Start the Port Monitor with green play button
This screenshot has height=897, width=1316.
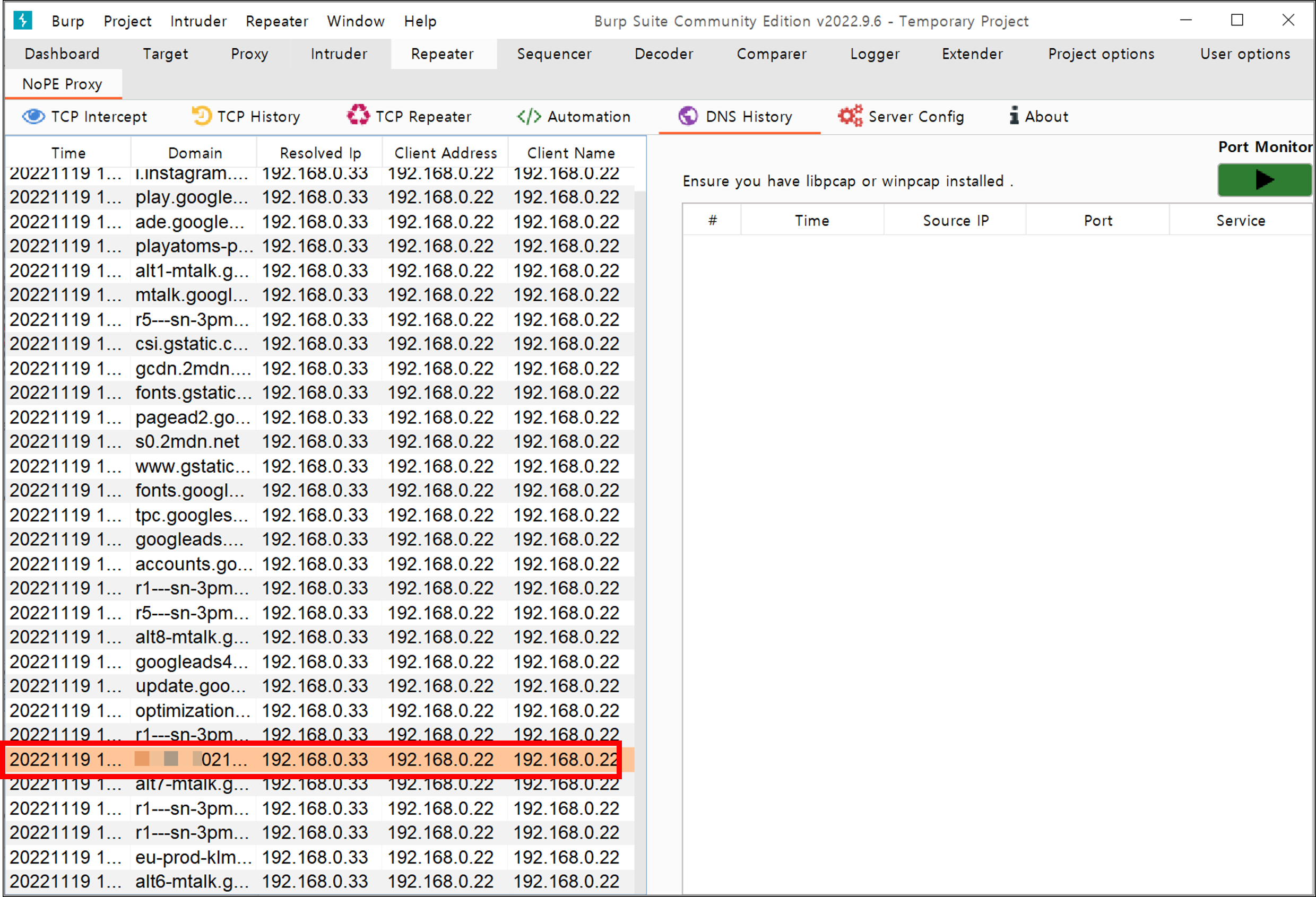1263,180
